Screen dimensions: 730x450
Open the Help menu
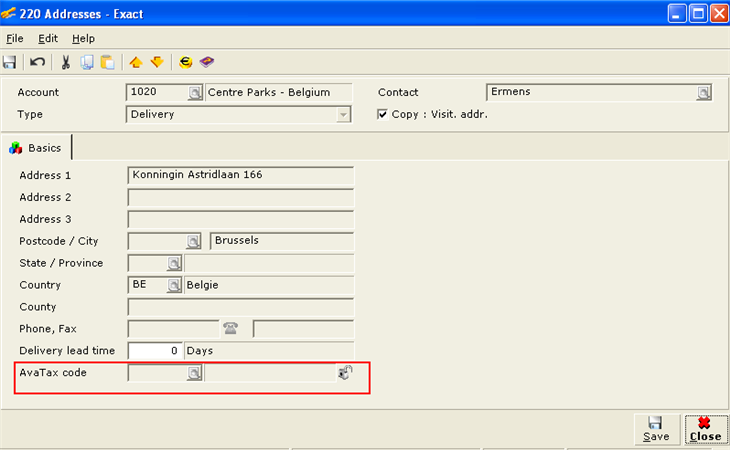coord(83,39)
